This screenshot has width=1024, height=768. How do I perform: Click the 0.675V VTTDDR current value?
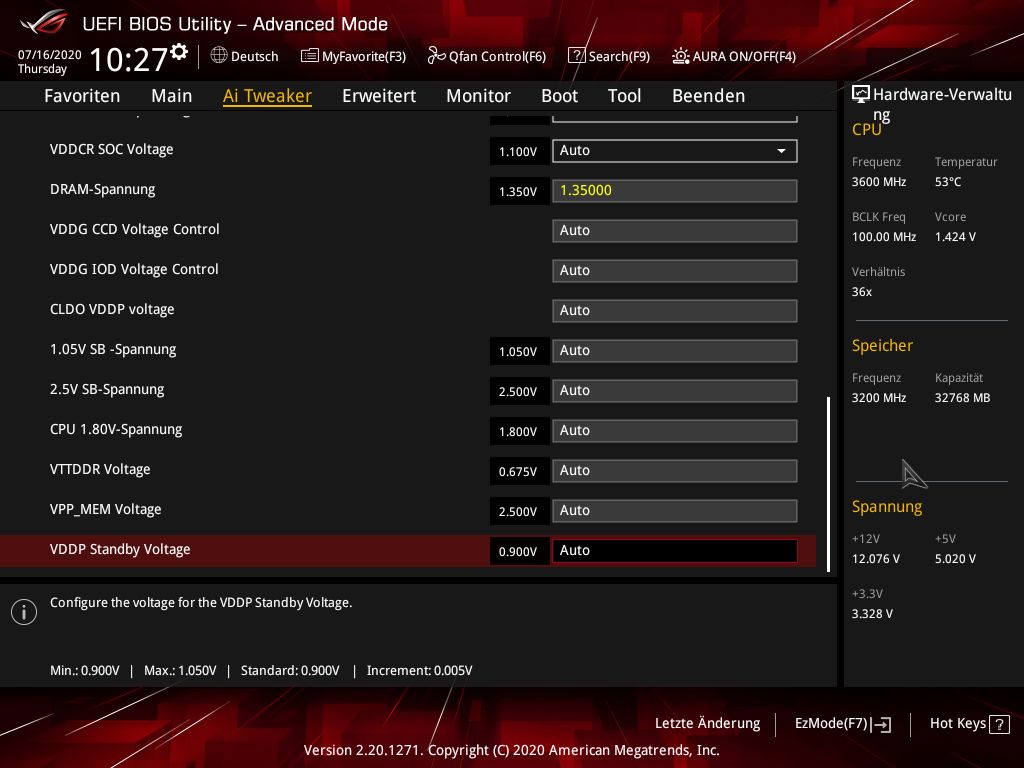519,471
